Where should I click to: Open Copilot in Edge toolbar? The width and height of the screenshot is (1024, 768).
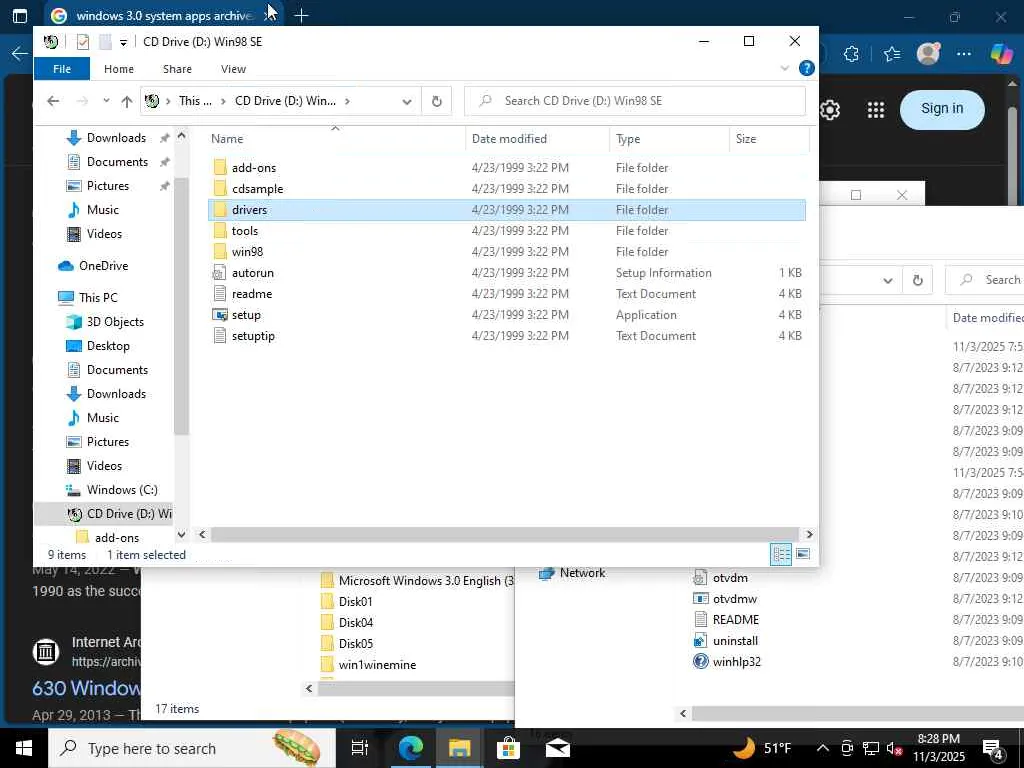[x=1001, y=54]
